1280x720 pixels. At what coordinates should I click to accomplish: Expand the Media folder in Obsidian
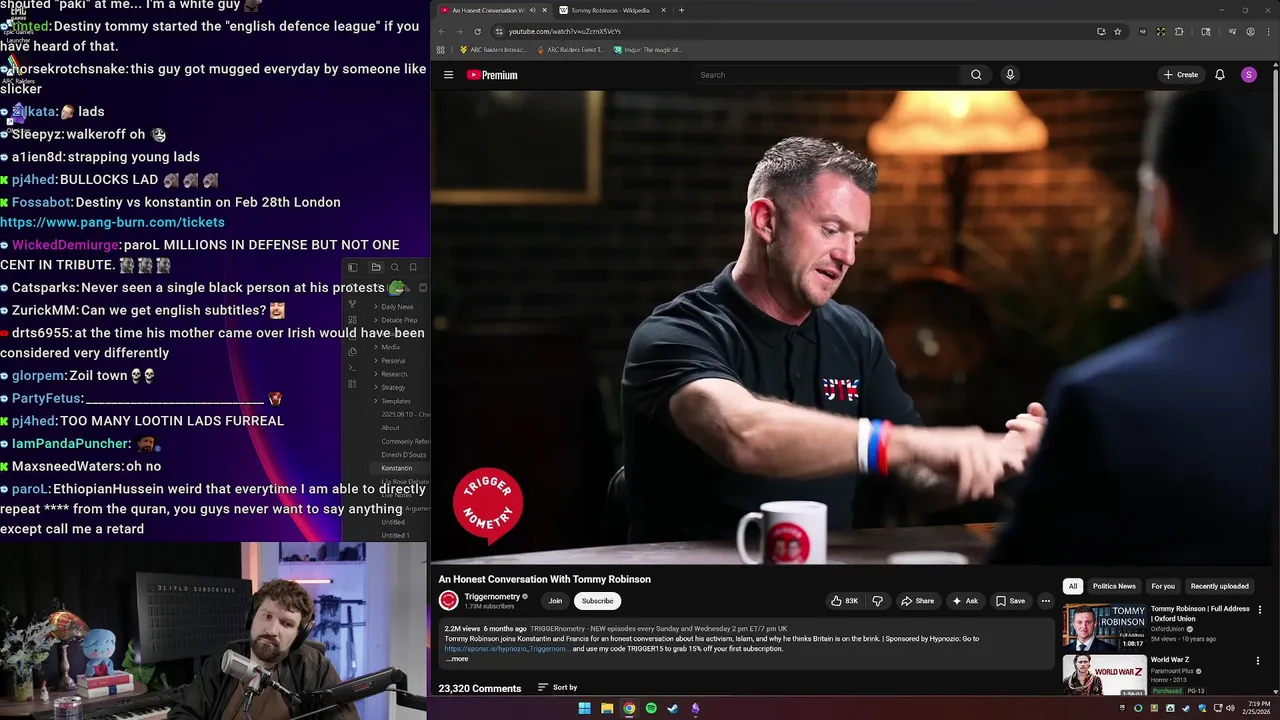pos(390,347)
